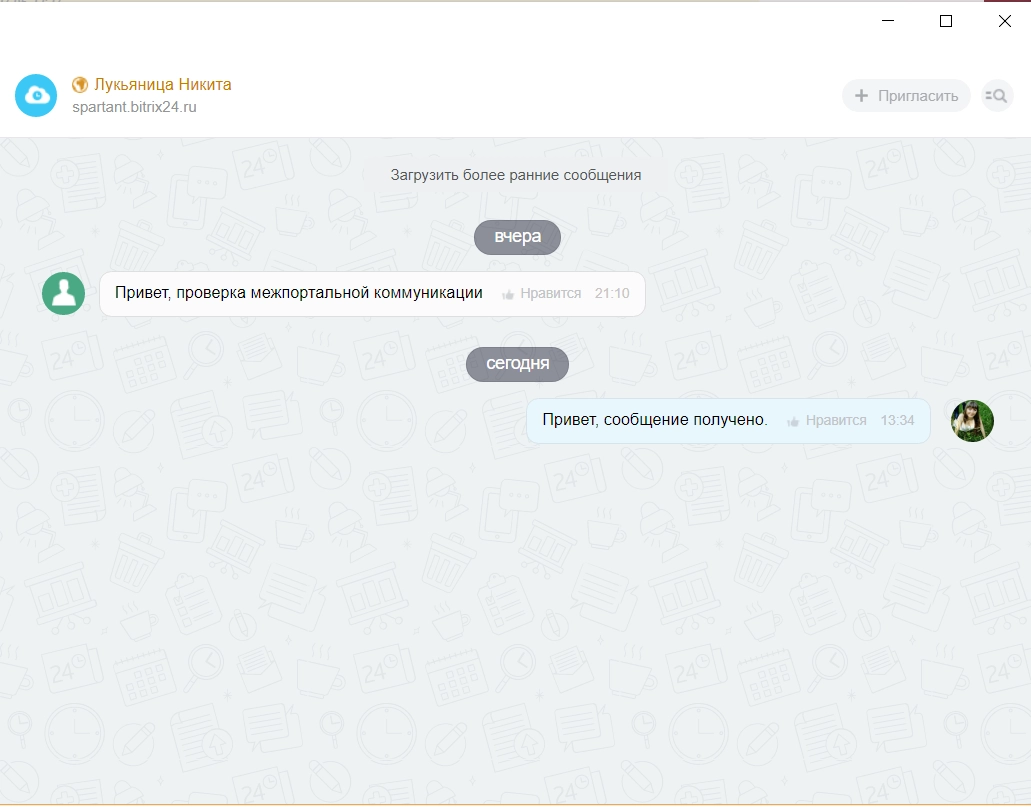Image resolution: width=1031 pixels, height=807 pixels.
Task: Click your profile photo next to the sent message
Action: pos(971,421)
